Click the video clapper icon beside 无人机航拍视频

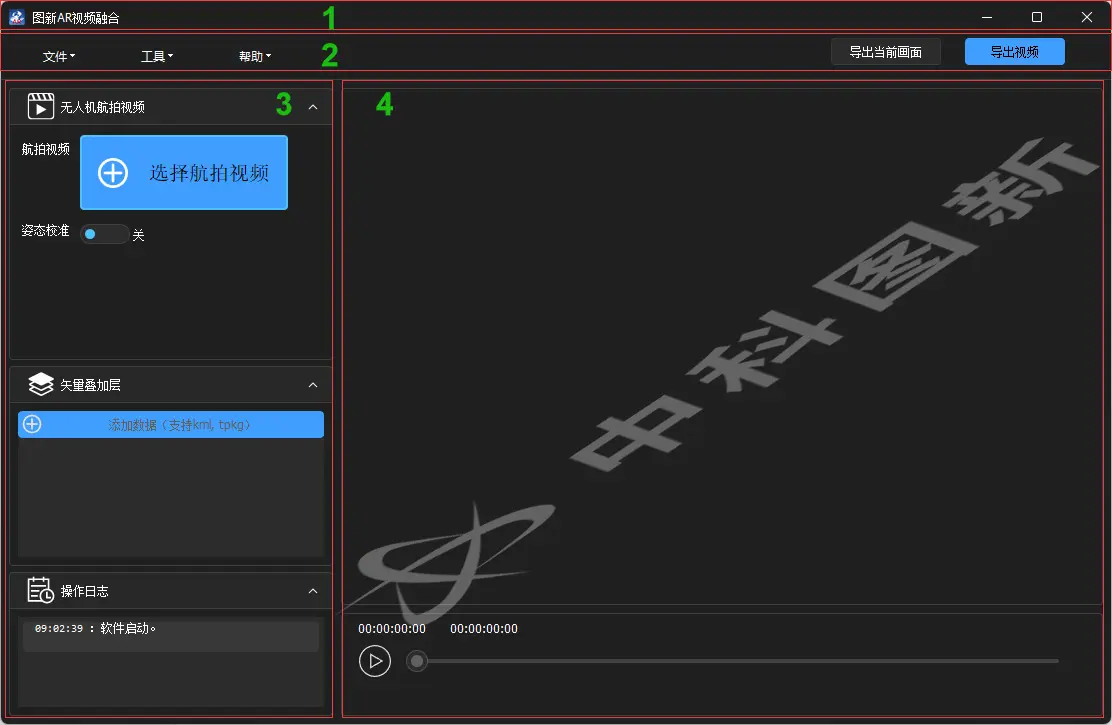point(40,106)
